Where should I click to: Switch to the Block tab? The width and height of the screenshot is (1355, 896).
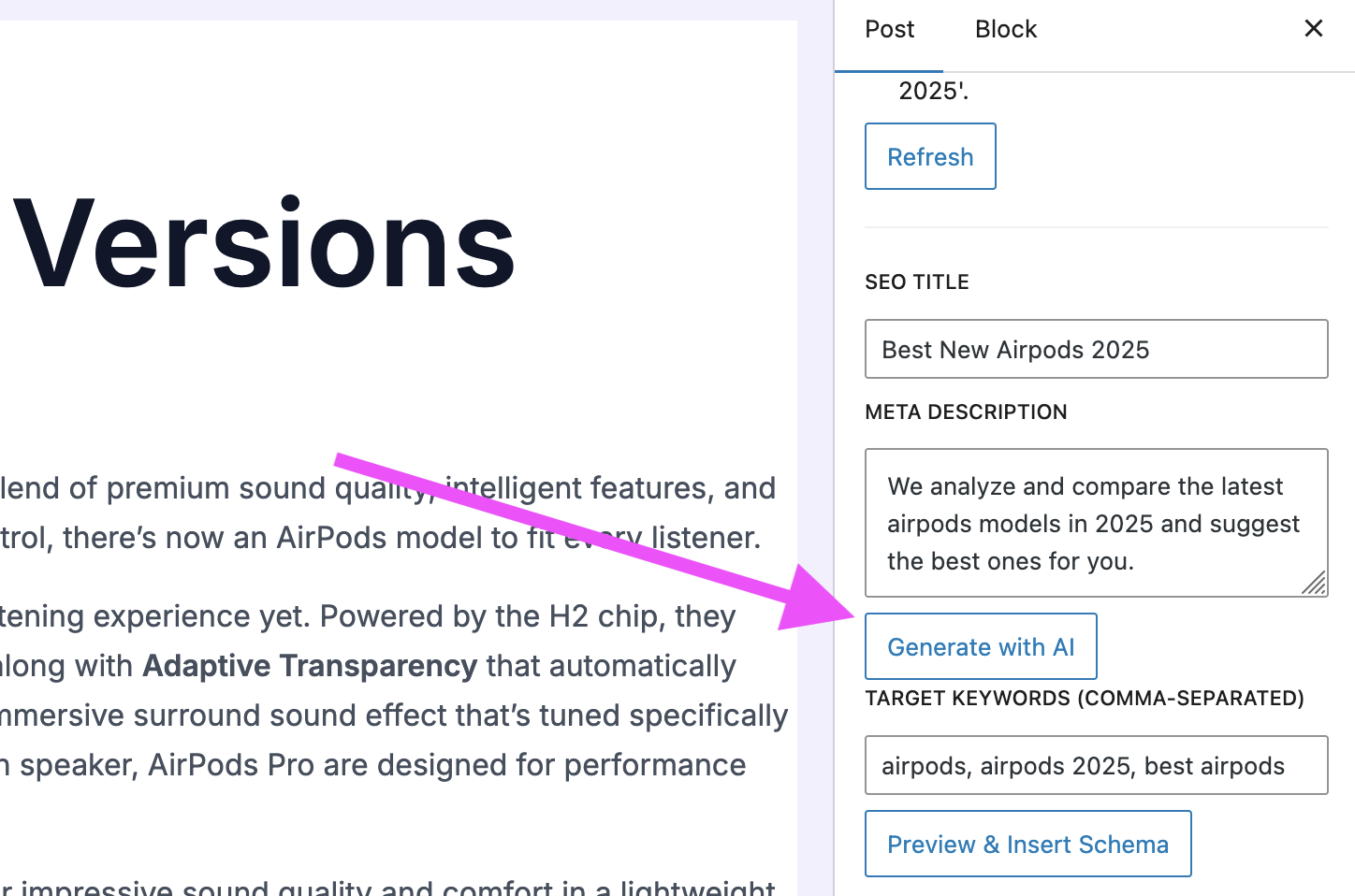[1005, 28]
